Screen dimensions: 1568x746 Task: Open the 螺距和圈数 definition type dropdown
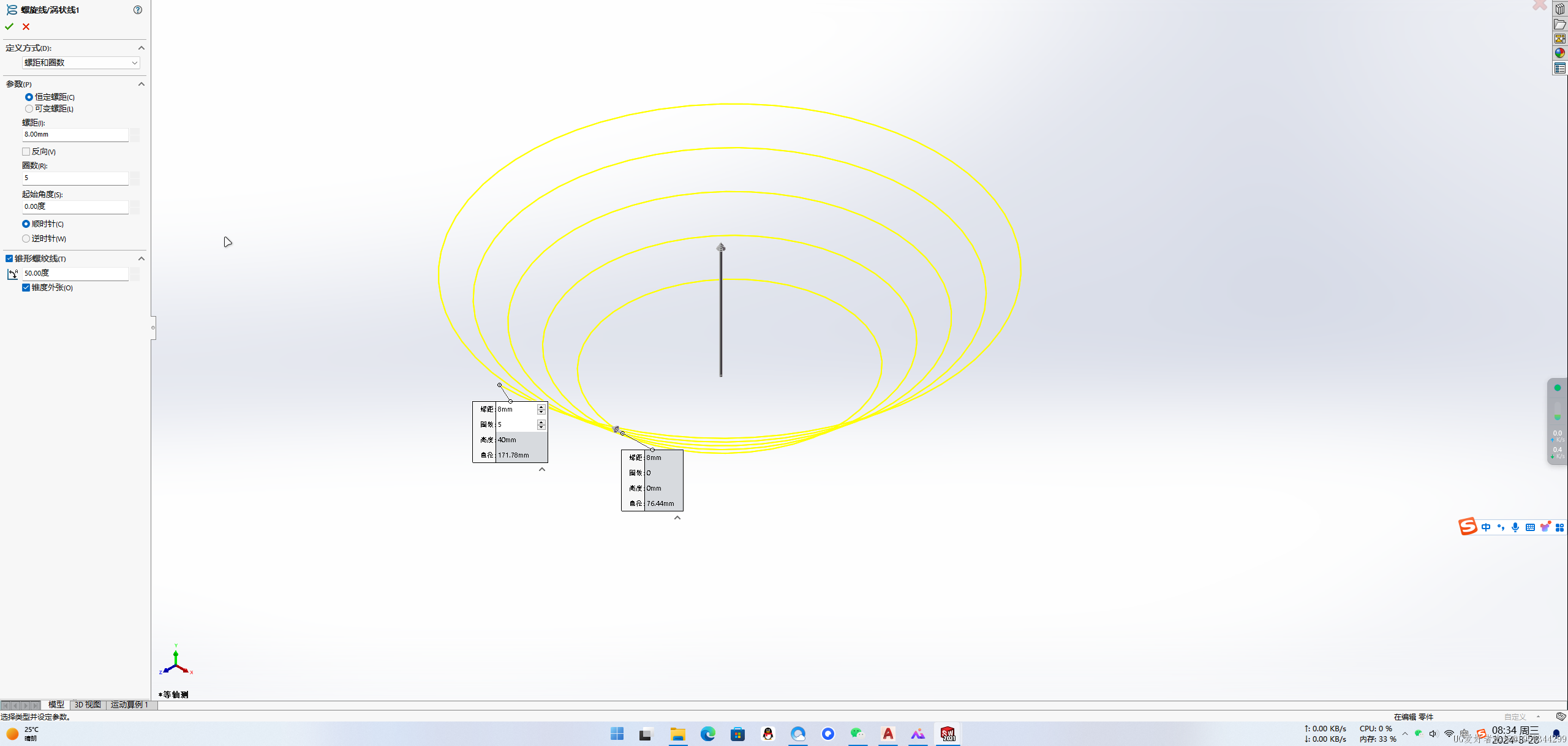pos(81,62)
